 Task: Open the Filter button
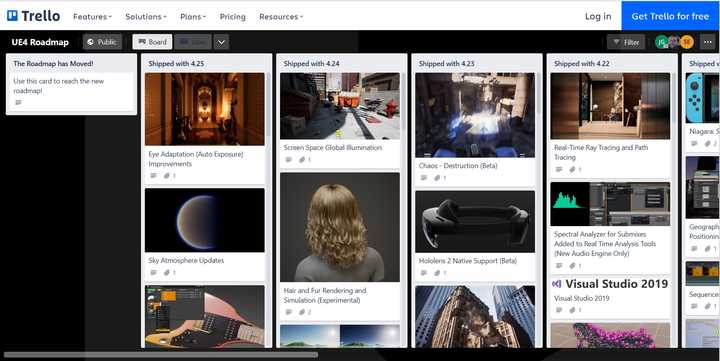point(626,42)
